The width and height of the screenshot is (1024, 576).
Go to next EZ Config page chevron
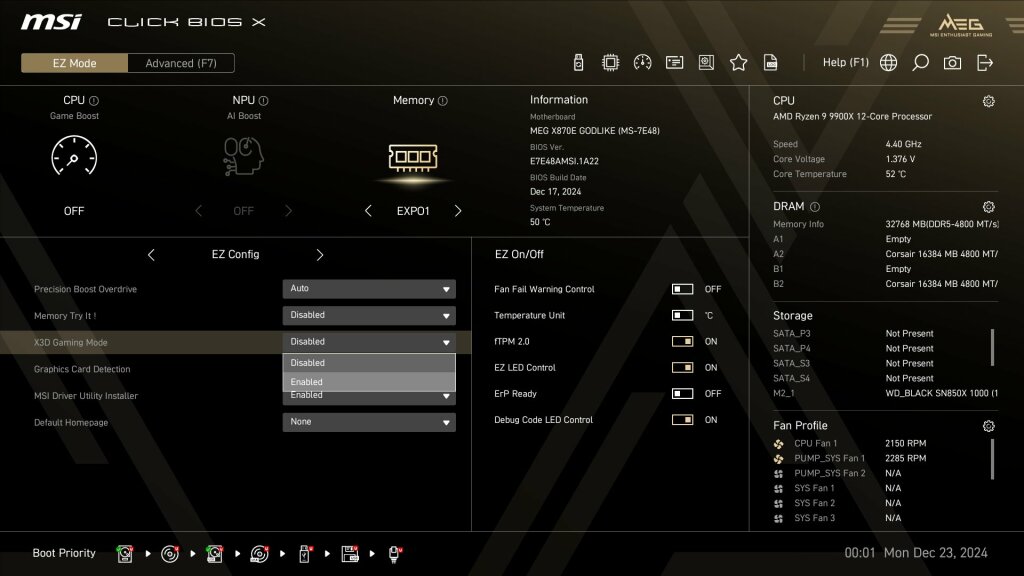point(320,255)
